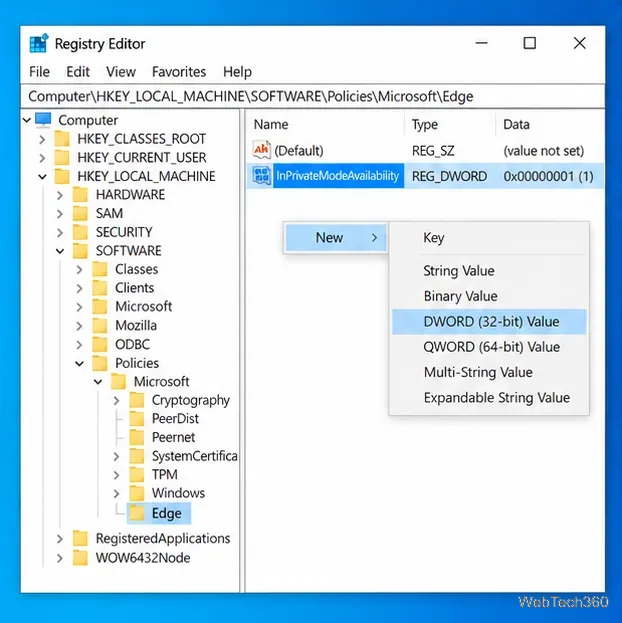This screenshot has height=623, width=622.
Task: Click the WOW6432Node folder icon
Action: (x=81, y=558)
